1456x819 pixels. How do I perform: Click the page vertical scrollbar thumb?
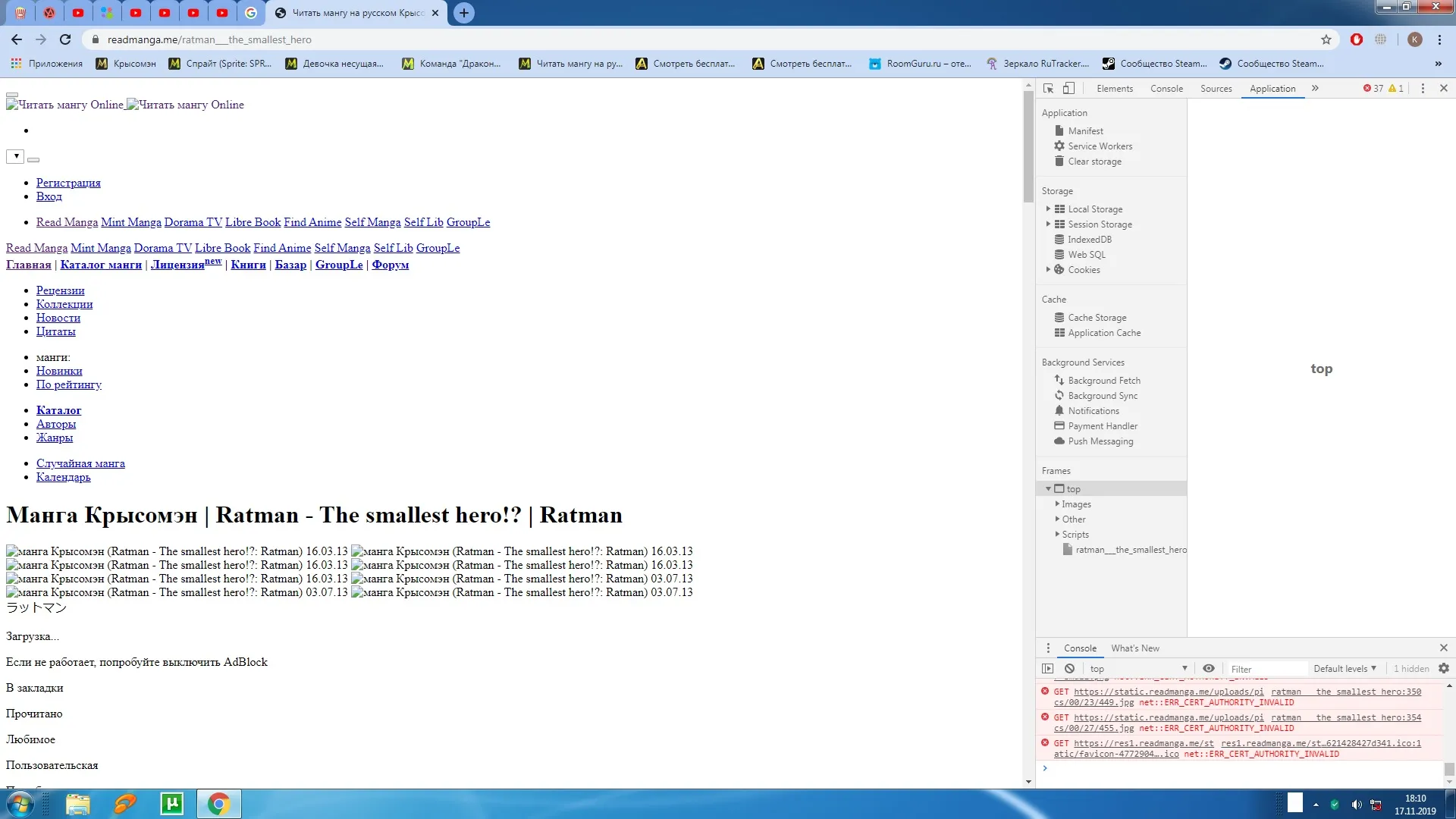[x=1028, y=146]
